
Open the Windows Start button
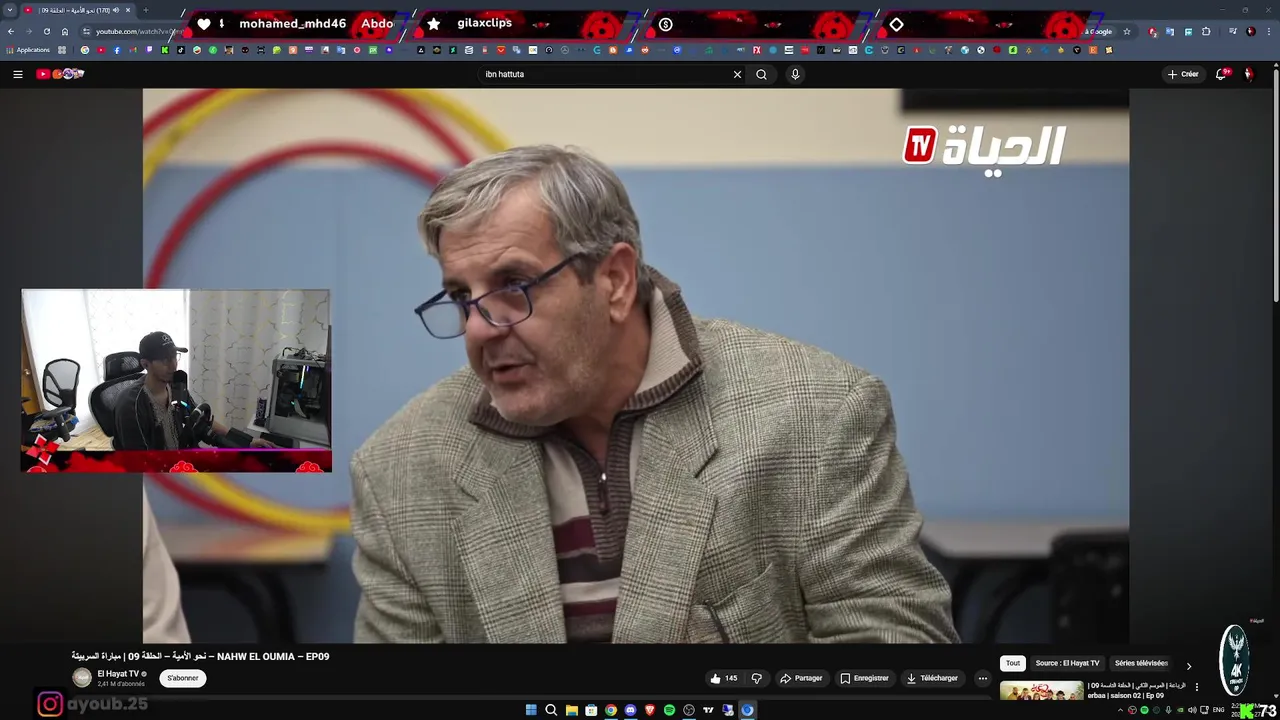point(531,710)
